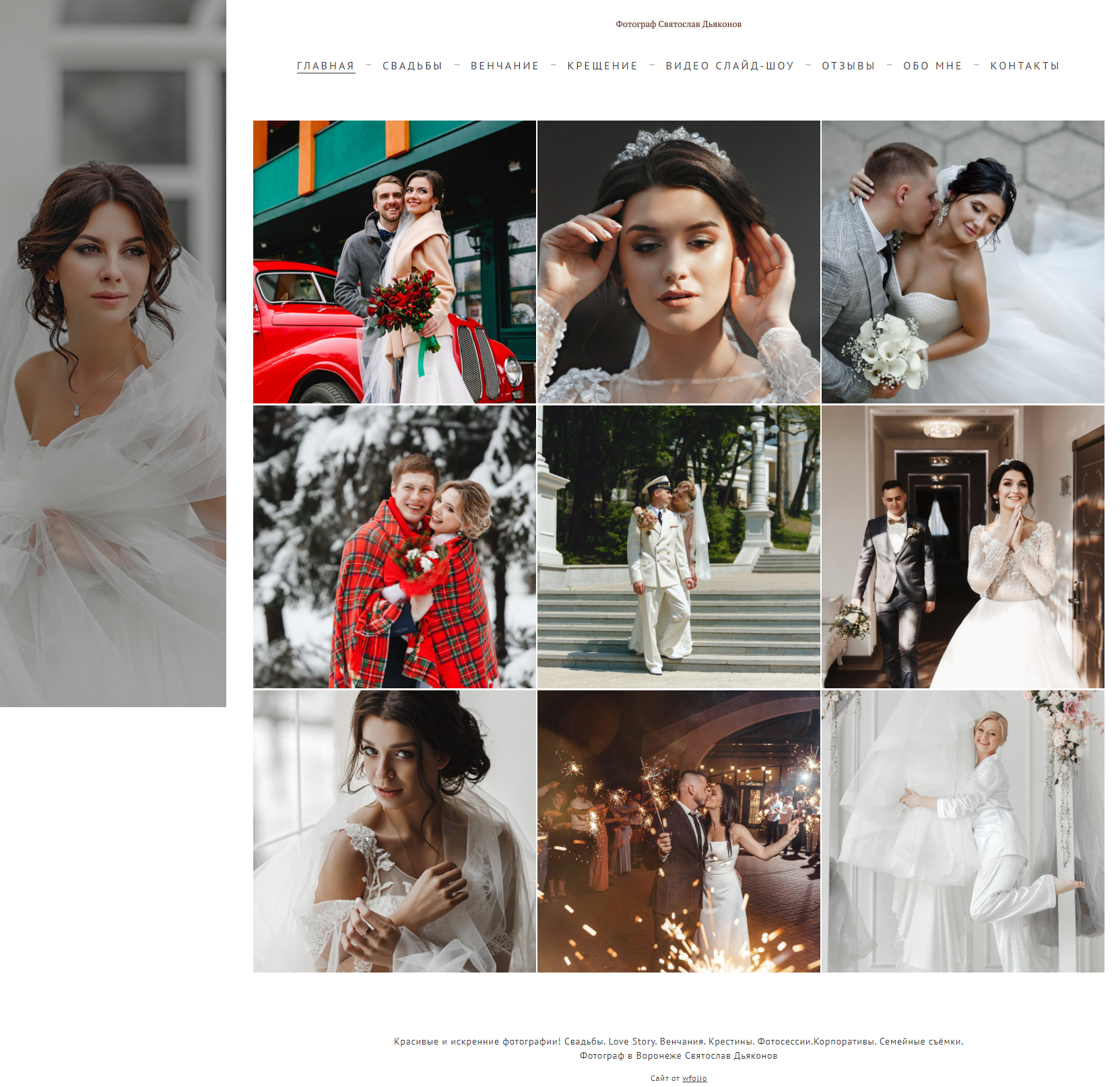Open photo of naval officer couple on steps
Screen dimensions: 1120x1087
coord(679,547)
